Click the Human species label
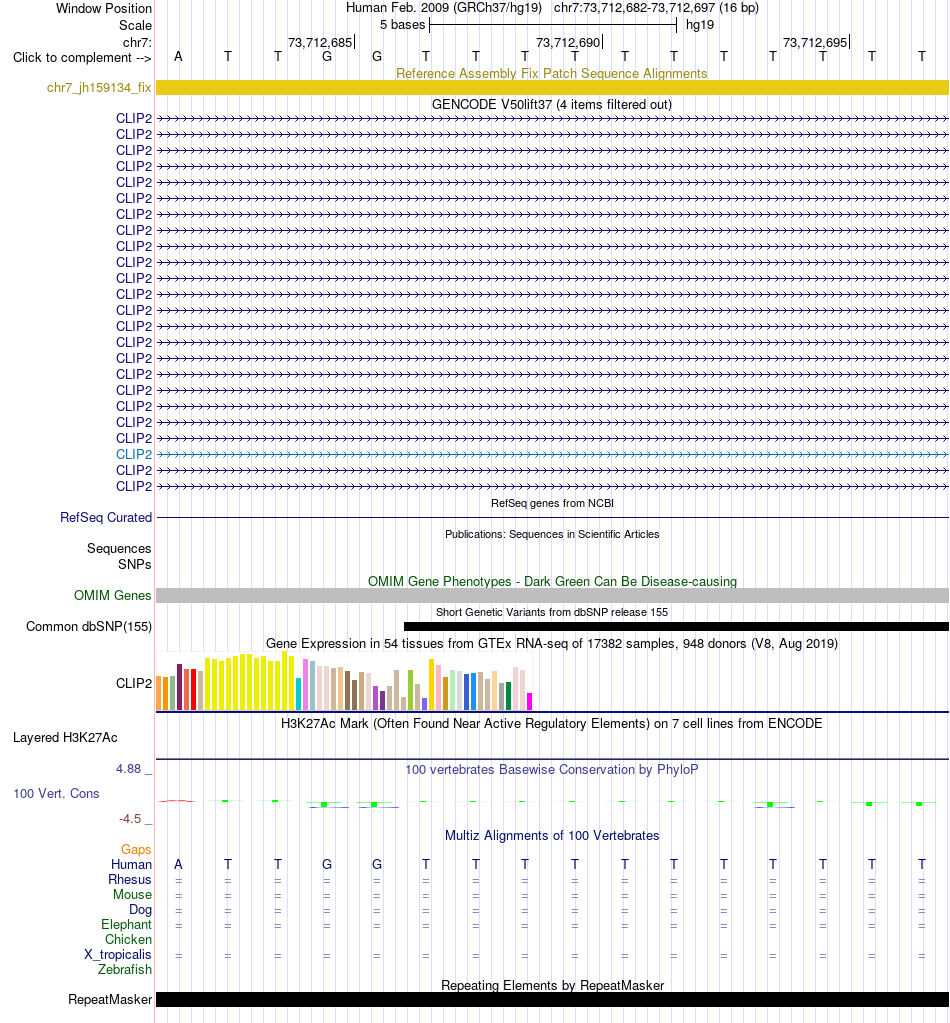The height and width of the screenshot is (1023, 950). (131, 864)
